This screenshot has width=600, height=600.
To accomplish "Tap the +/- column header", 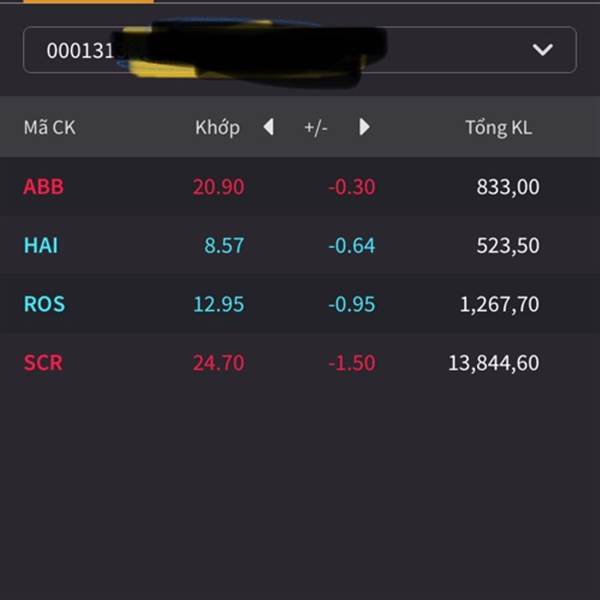I will pyautogui.click(x=316, y=127).
